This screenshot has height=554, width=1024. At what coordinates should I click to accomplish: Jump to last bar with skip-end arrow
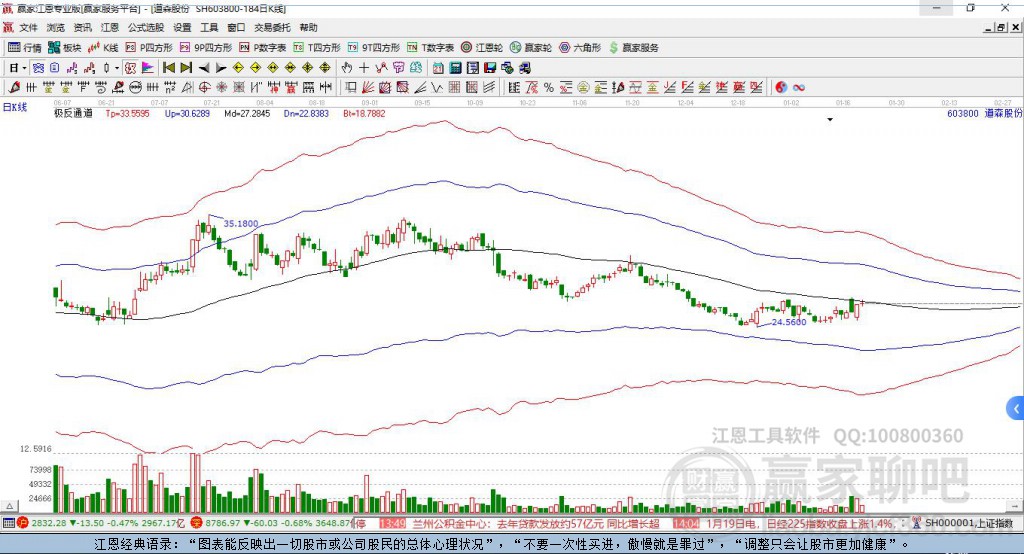tap(186, 68)
